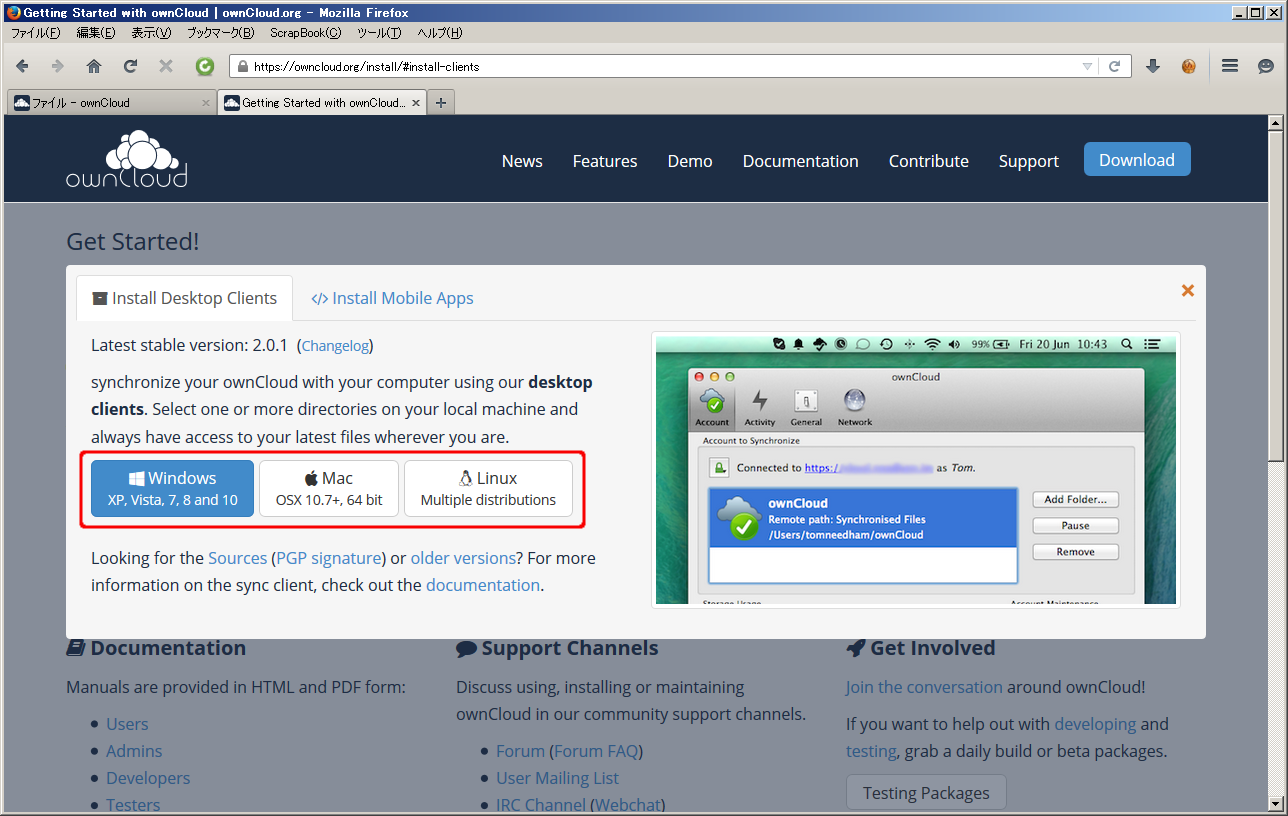This screenshot has height=816, width=1288.
Task: Click the vertical scrollbar thumb
Action: [1275, 297]
